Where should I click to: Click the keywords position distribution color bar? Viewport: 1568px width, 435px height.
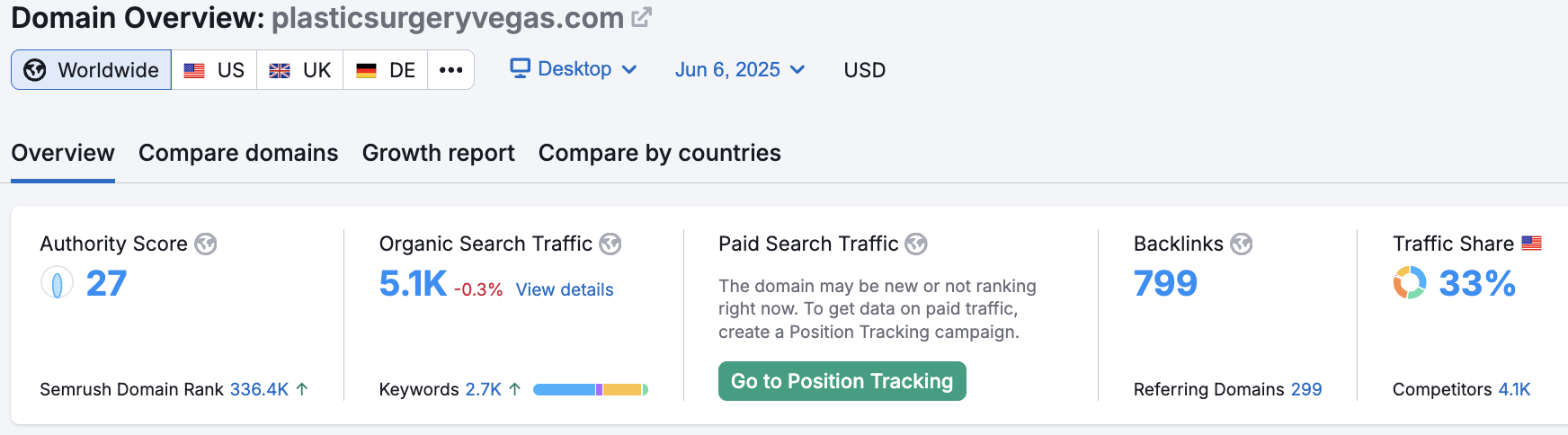tap(590, 389)
